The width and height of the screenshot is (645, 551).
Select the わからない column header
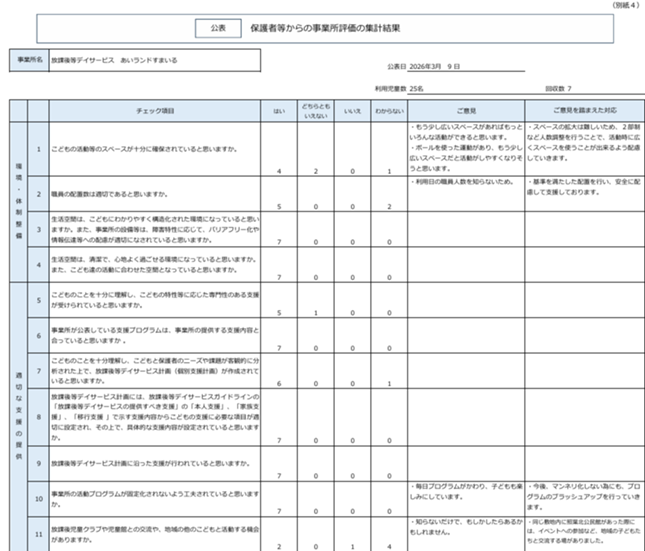pos(386,110)
